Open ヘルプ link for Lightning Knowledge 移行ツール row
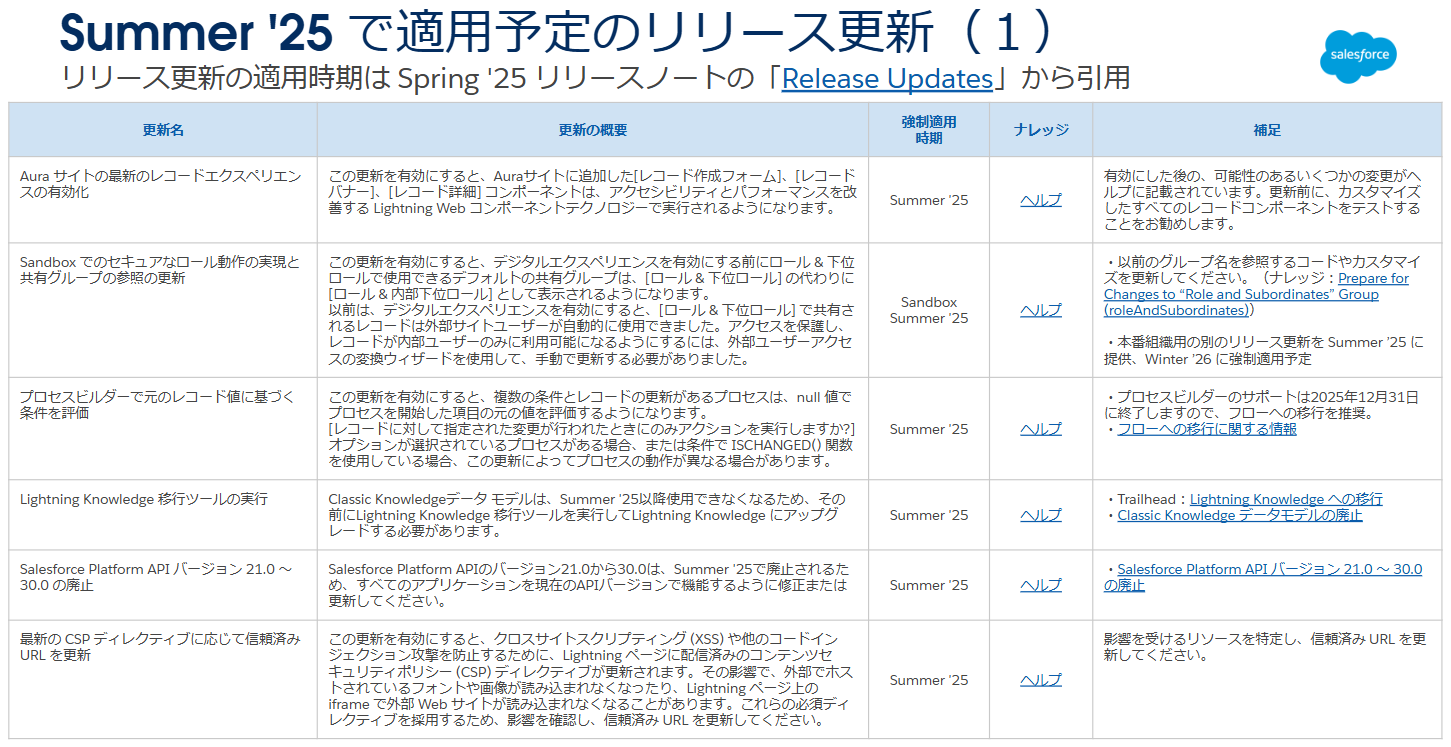 [1040, 515]
